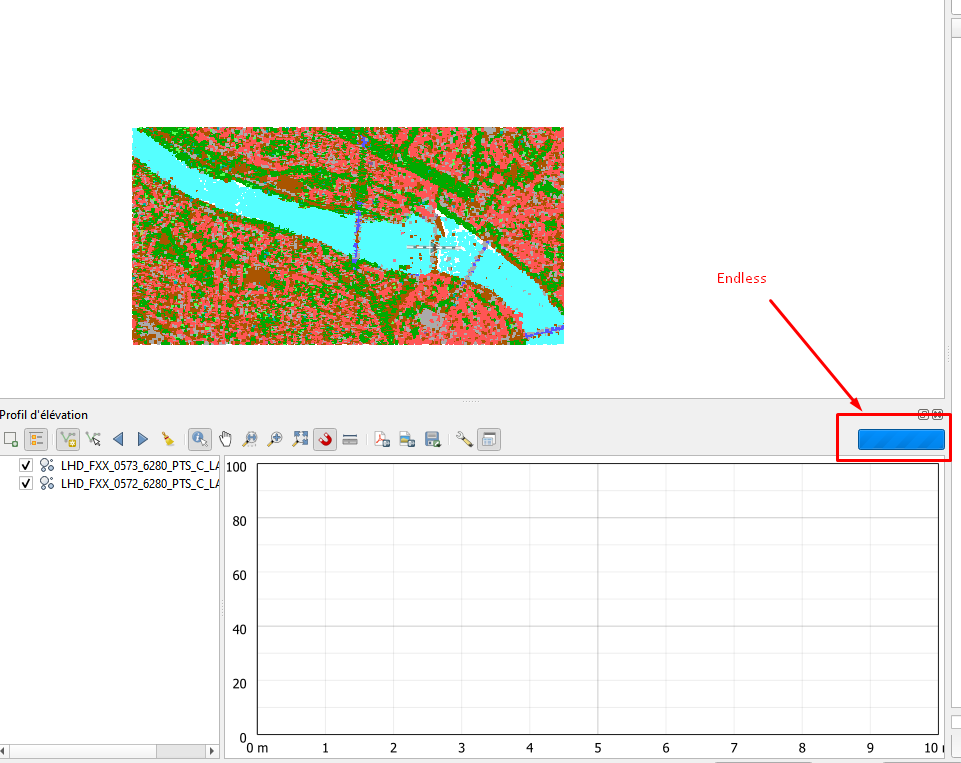Zoom to full profile extent

point(301,438)
